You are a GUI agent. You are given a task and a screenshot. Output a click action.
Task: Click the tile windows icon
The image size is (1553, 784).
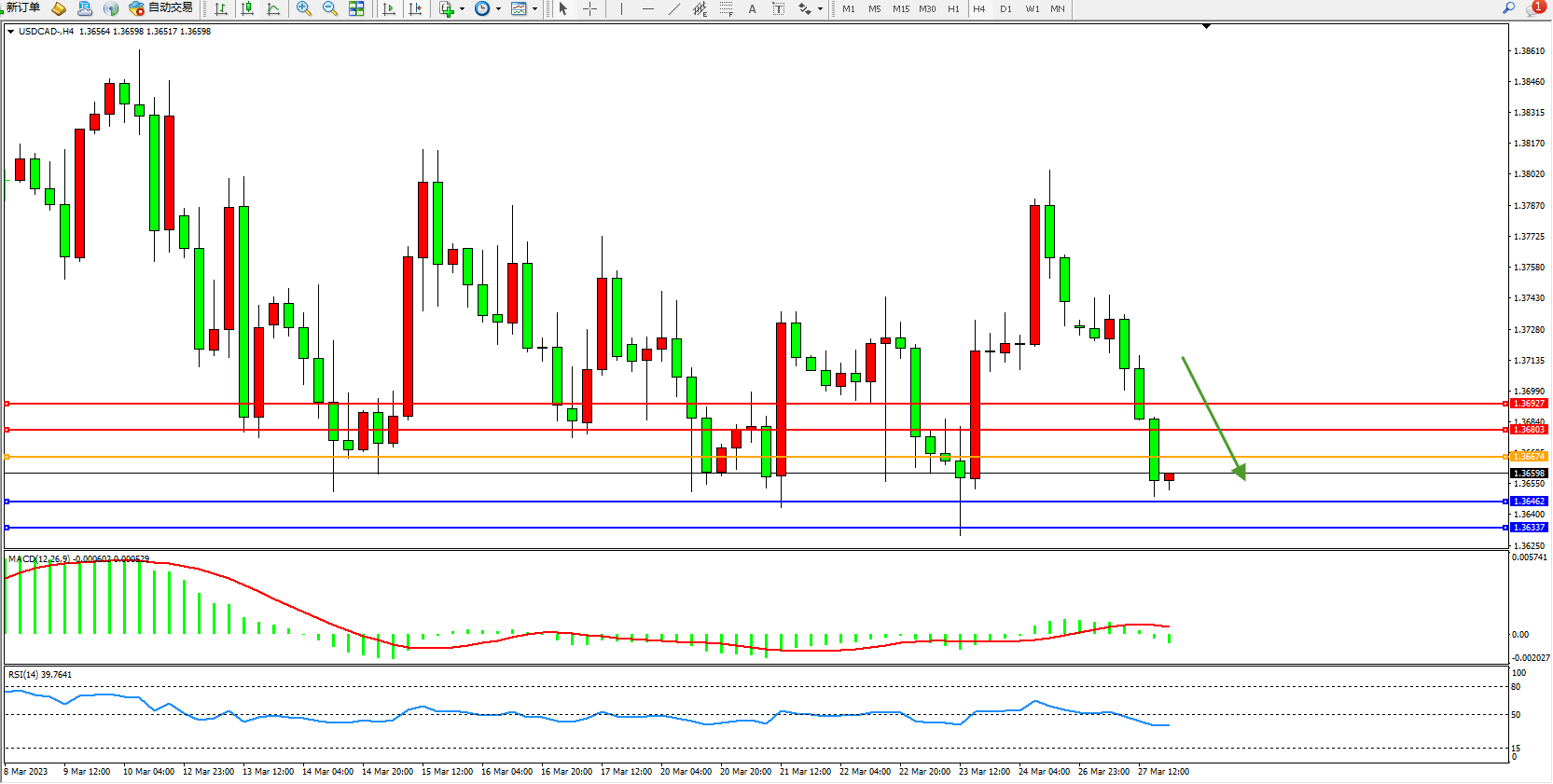click(x=356, y=9)
